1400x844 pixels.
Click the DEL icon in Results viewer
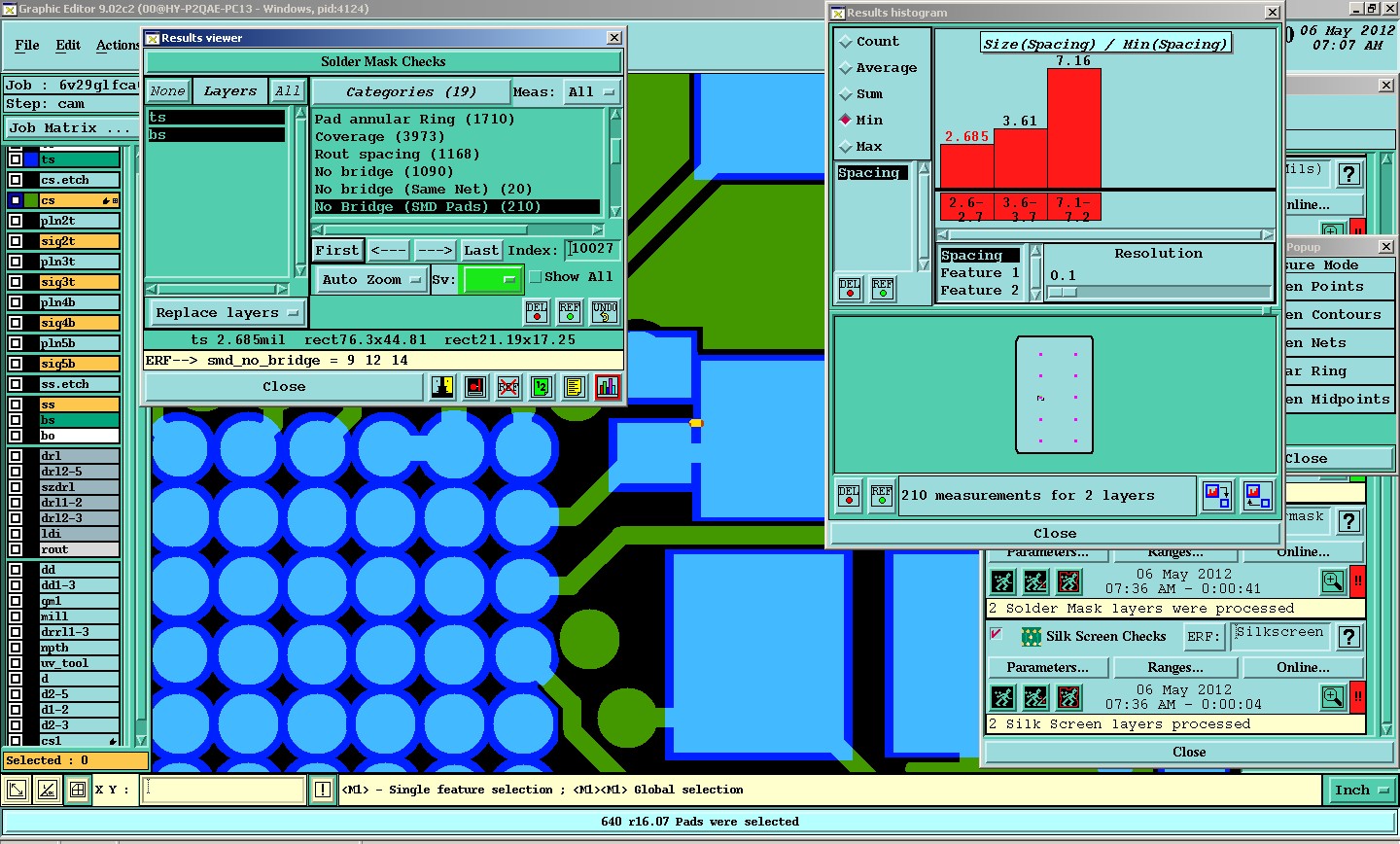tap(537, 312)
